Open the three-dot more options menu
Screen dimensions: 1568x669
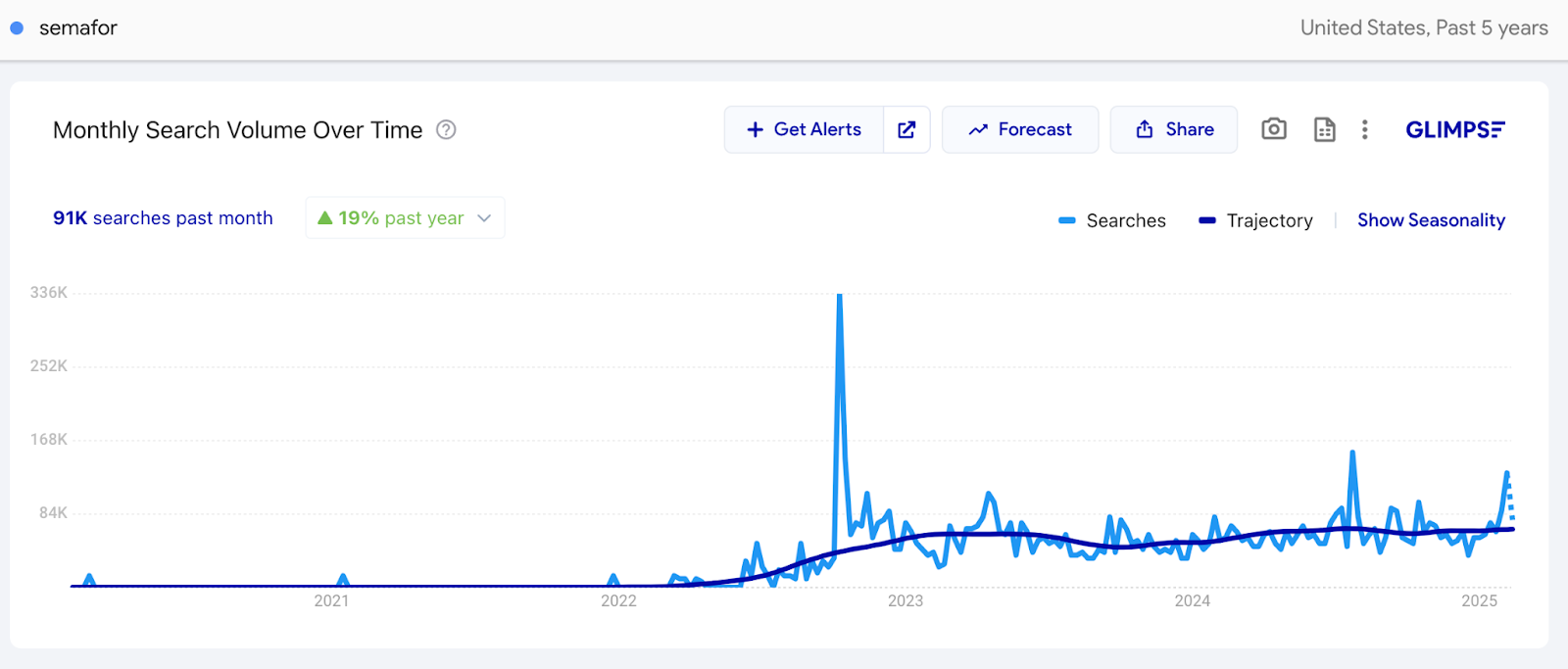click(1364, 129)
